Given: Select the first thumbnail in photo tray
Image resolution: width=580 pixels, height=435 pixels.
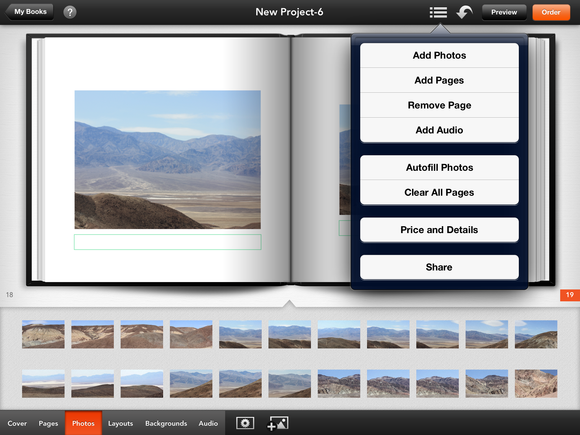Looking at the screenshot, I should (43, 334).
